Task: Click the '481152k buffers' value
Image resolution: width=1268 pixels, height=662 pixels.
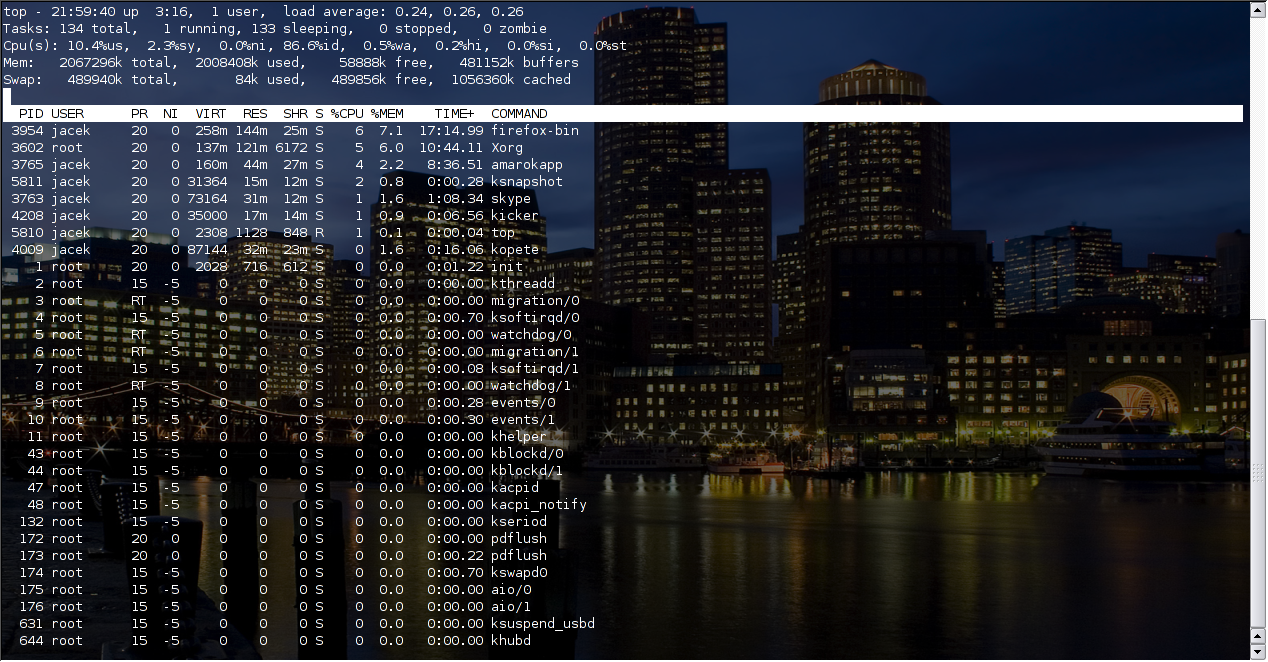Action: pyautogui.click(x=519, y=63)
